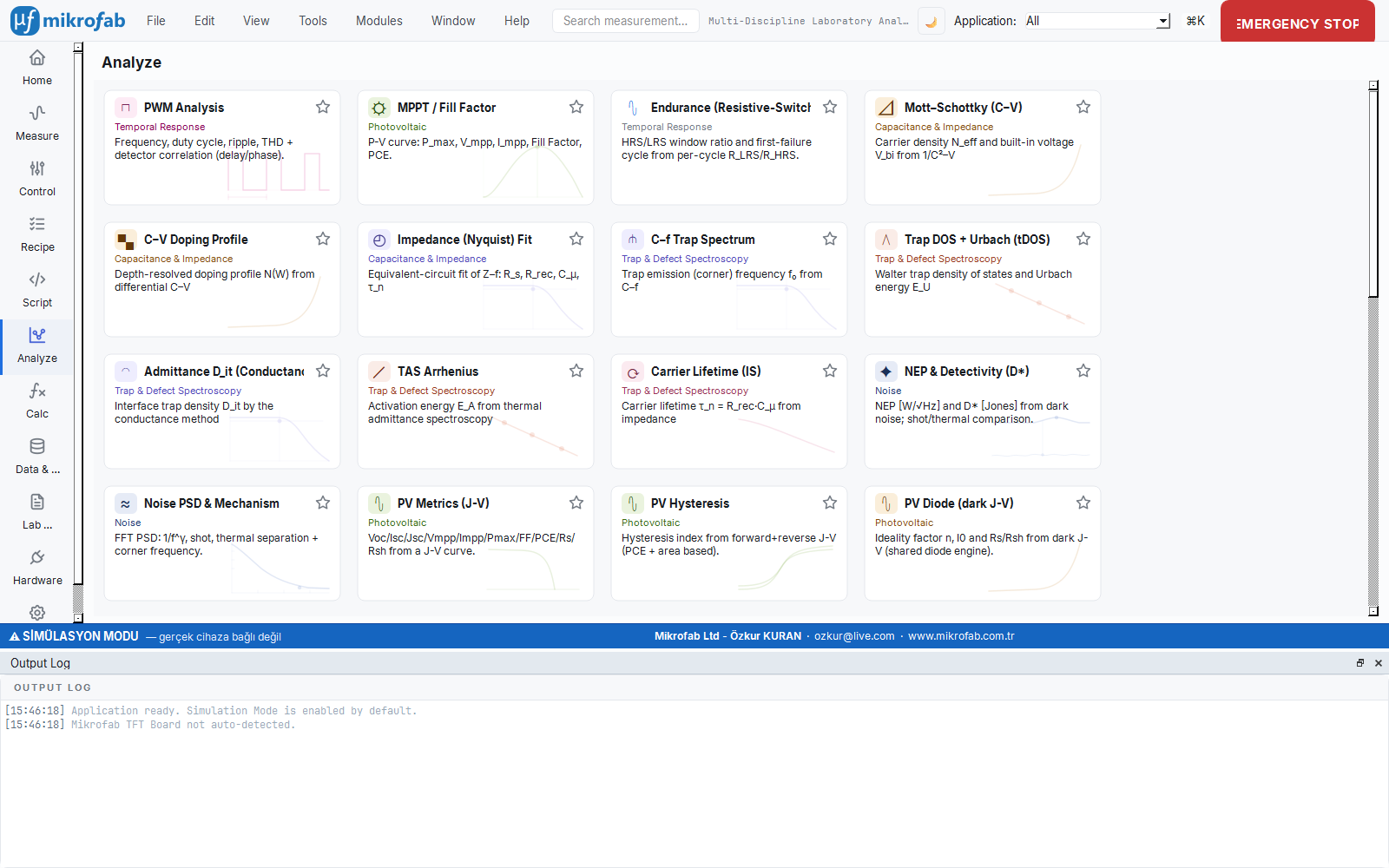Select the Analyze sidebar section
The image size is (1389, 868).
(37, 345)
